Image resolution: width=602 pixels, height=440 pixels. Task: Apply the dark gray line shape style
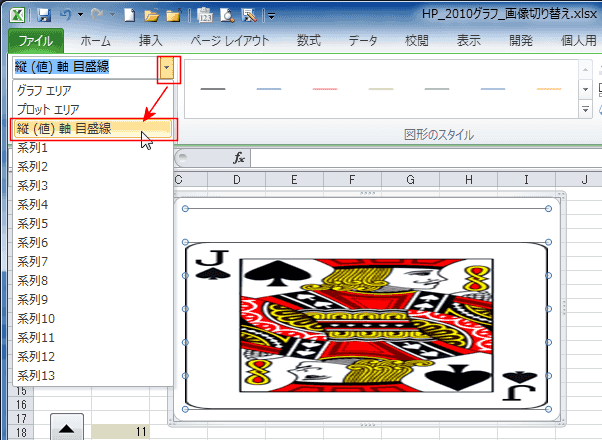click(x=213, y=89)
